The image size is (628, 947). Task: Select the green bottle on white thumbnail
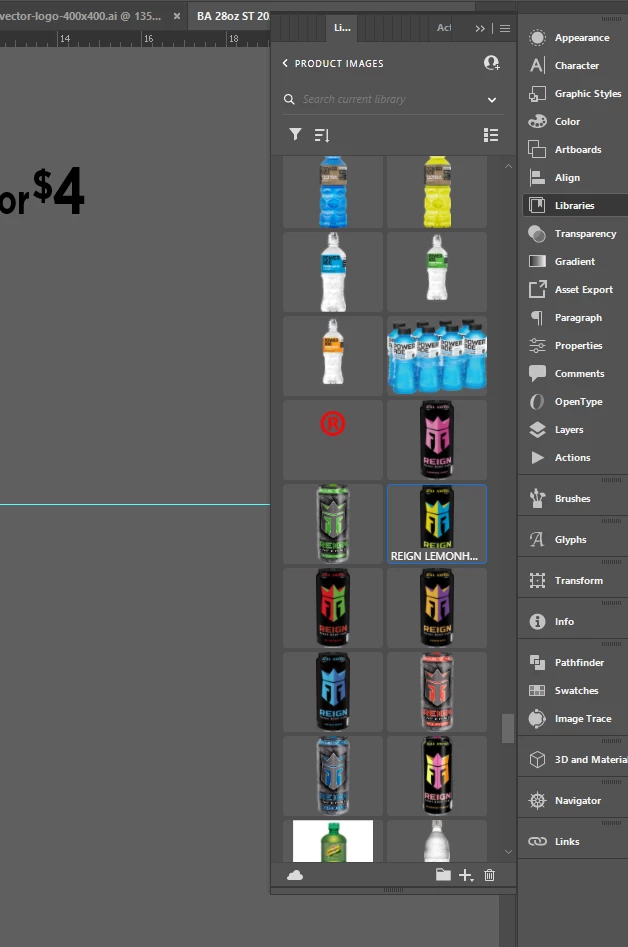(333, 841)
